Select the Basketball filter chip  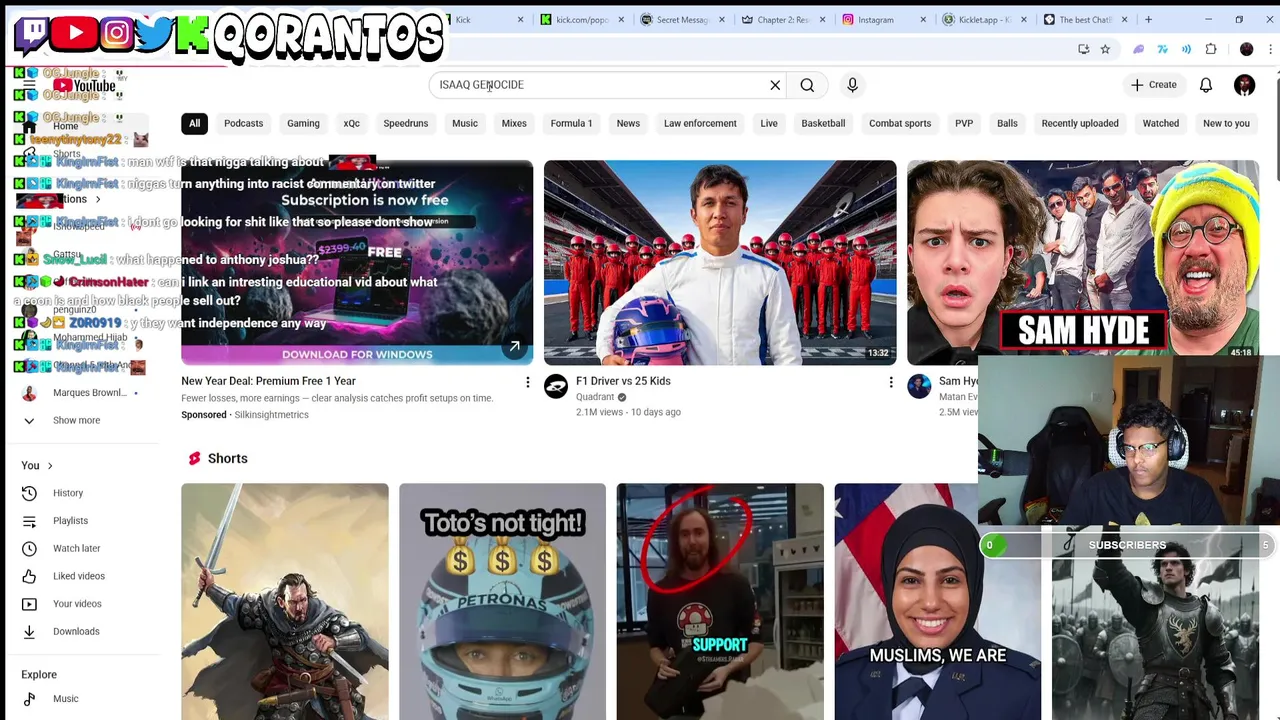tap(823, 123)
